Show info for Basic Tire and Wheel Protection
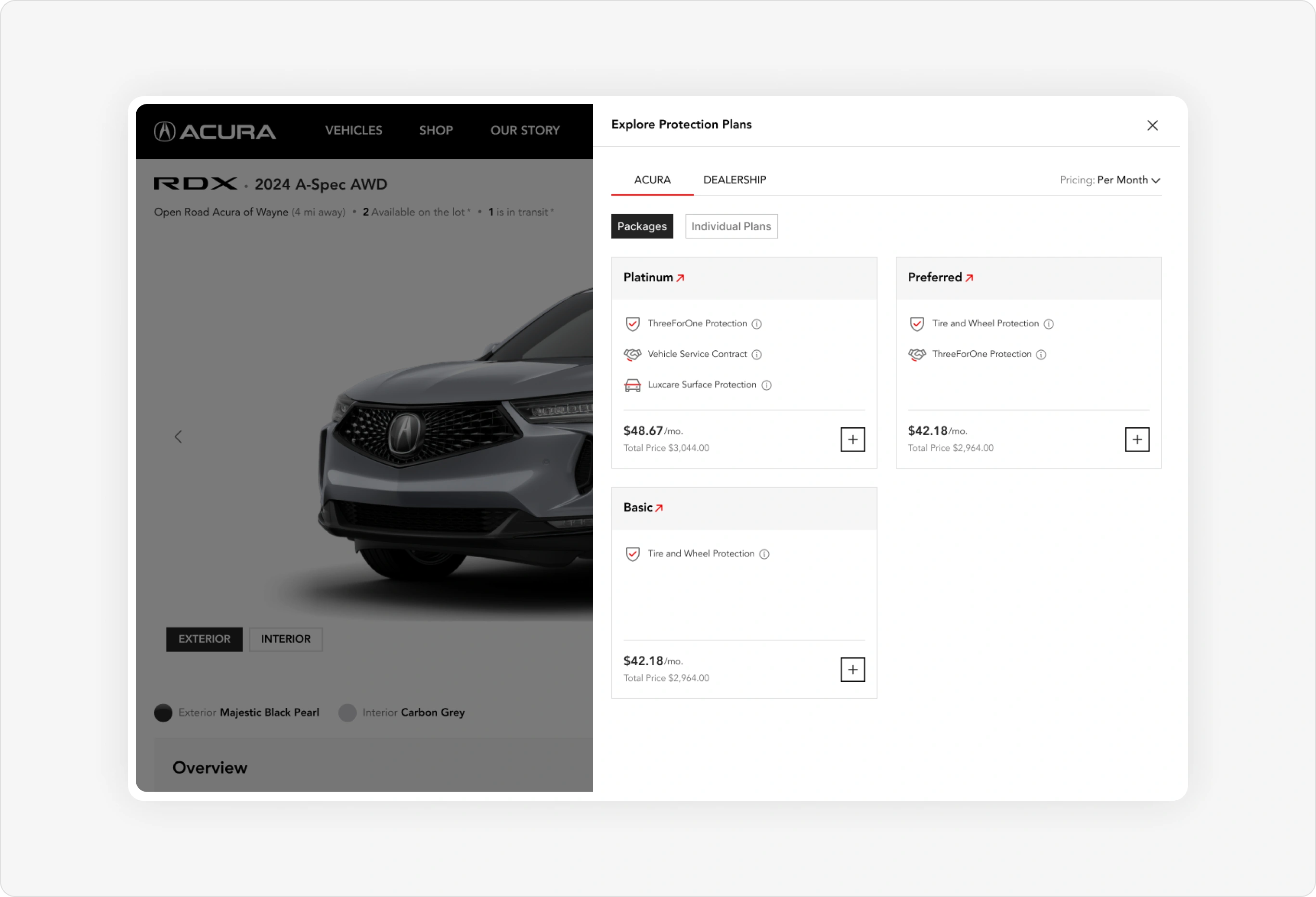1316x897 pixels. point(764,554)
